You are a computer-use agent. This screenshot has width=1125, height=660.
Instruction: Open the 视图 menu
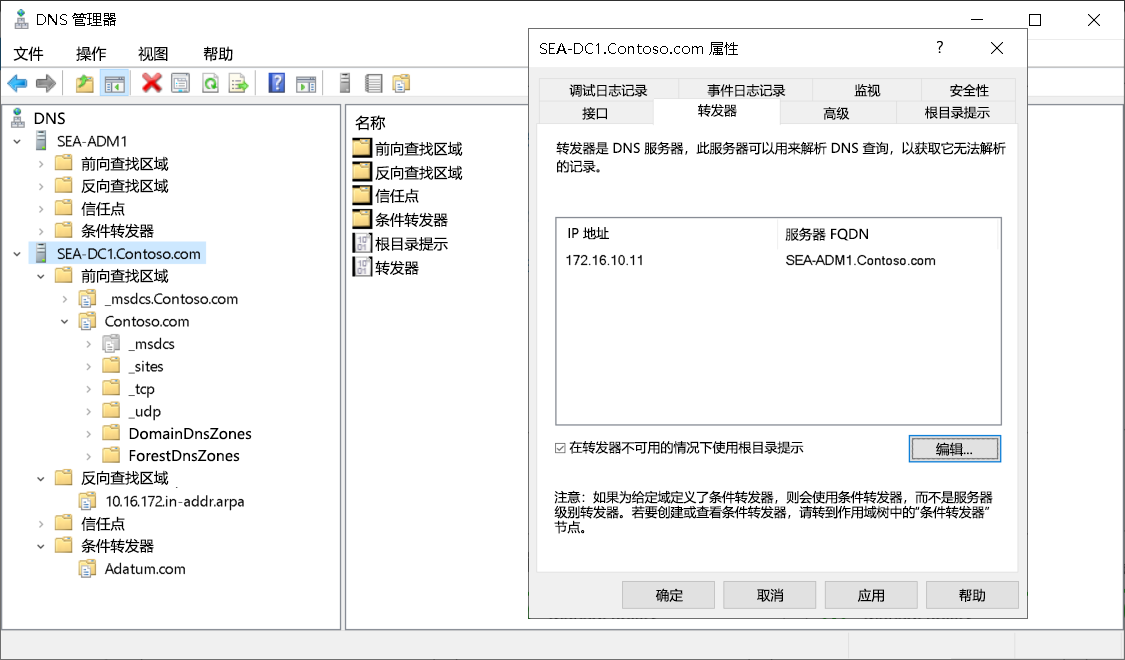coord(152,53)
